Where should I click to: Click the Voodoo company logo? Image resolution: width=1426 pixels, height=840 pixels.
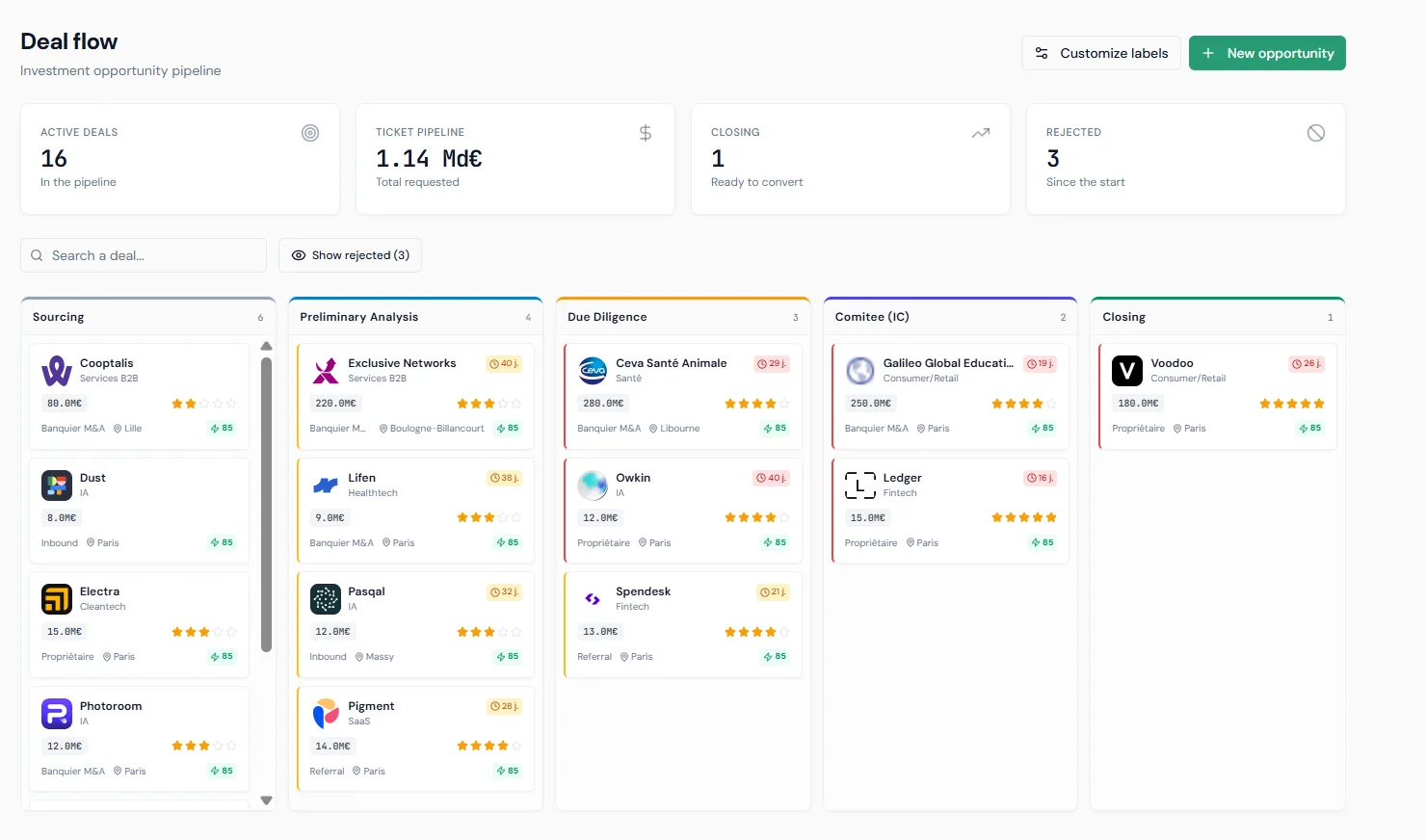click(x=1127, y=371)
